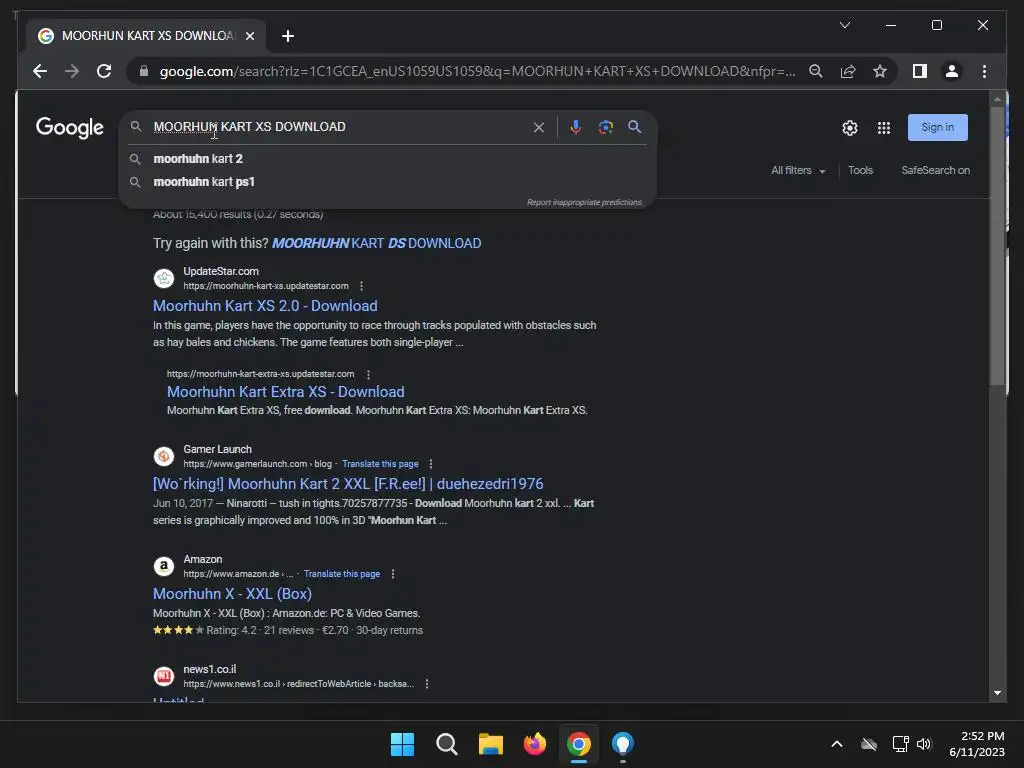Search instead MOORHUHN KART DS DOWNLOAD

376,243
